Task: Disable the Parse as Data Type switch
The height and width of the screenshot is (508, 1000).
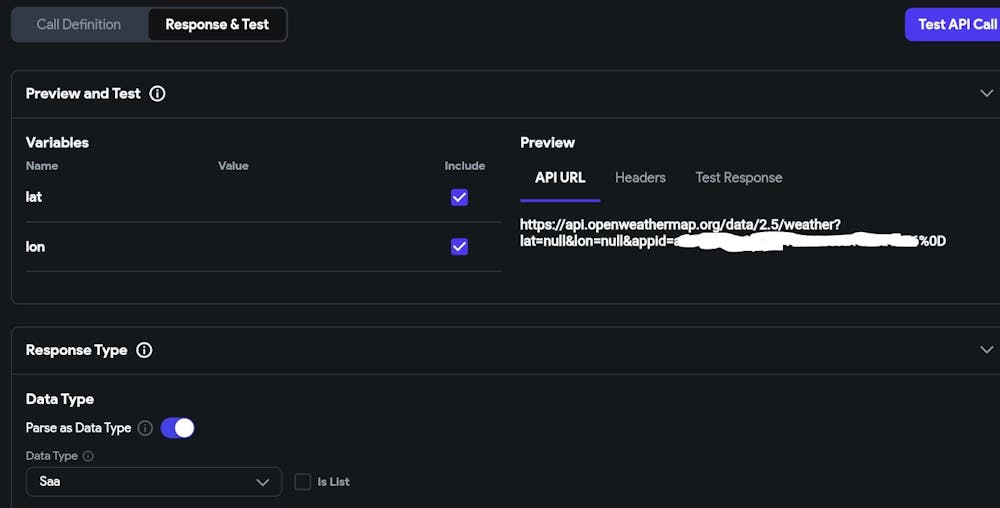Action: click(x=178, y=428)
